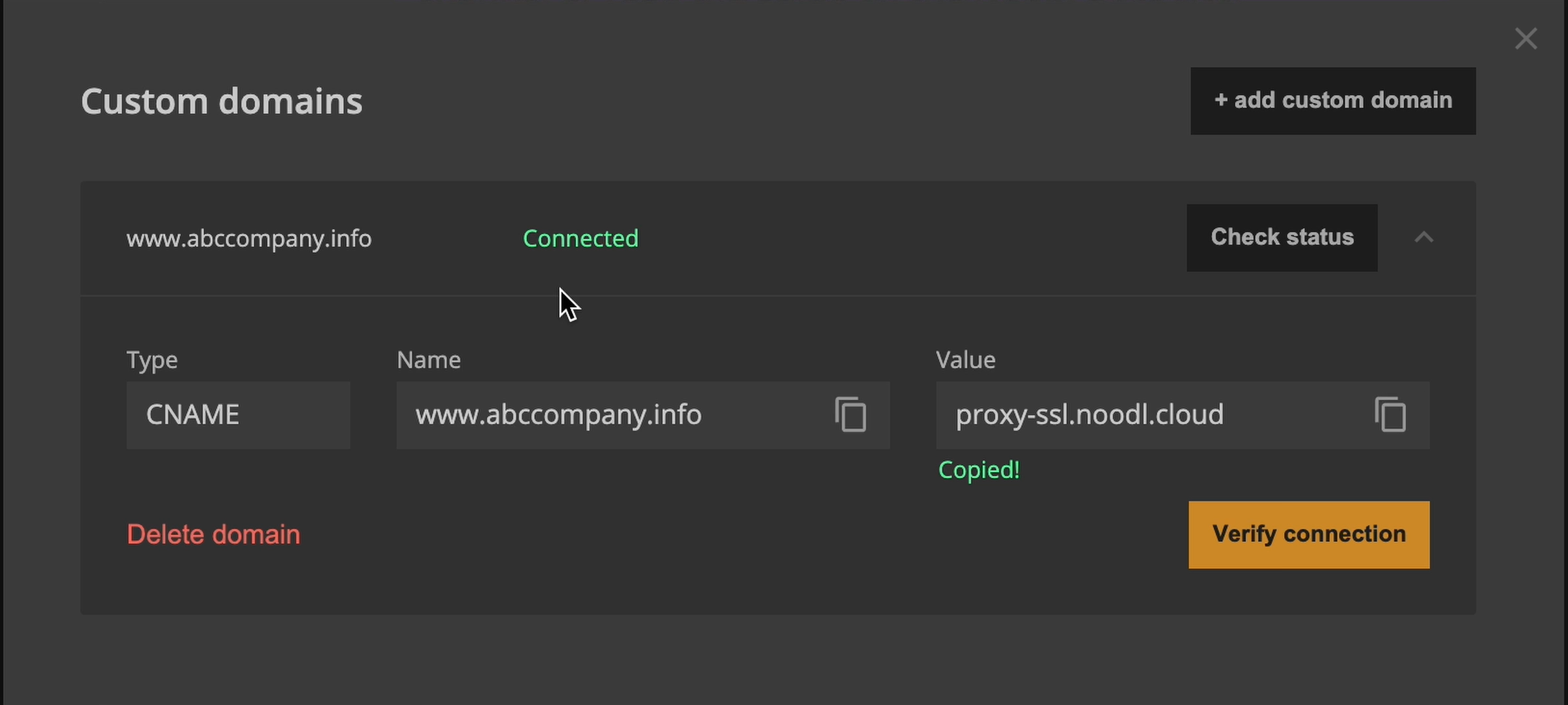Click the red Delete domain link

213,535
